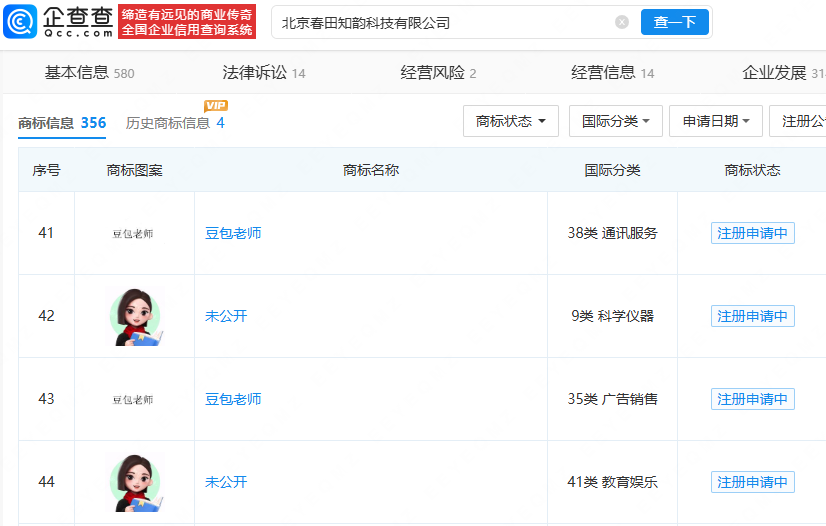Click serial number 42 cell
Viewport: 826px width, 526px height.
46,316
